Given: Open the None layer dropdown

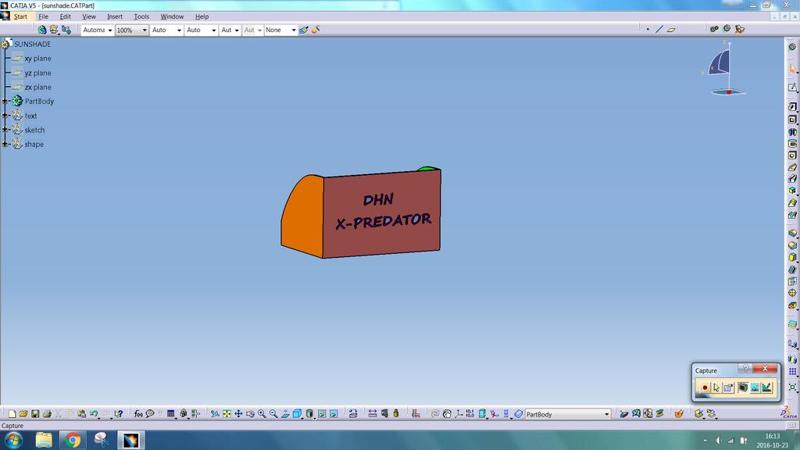Looking at the screenshot, I should [x=293, y=30].
